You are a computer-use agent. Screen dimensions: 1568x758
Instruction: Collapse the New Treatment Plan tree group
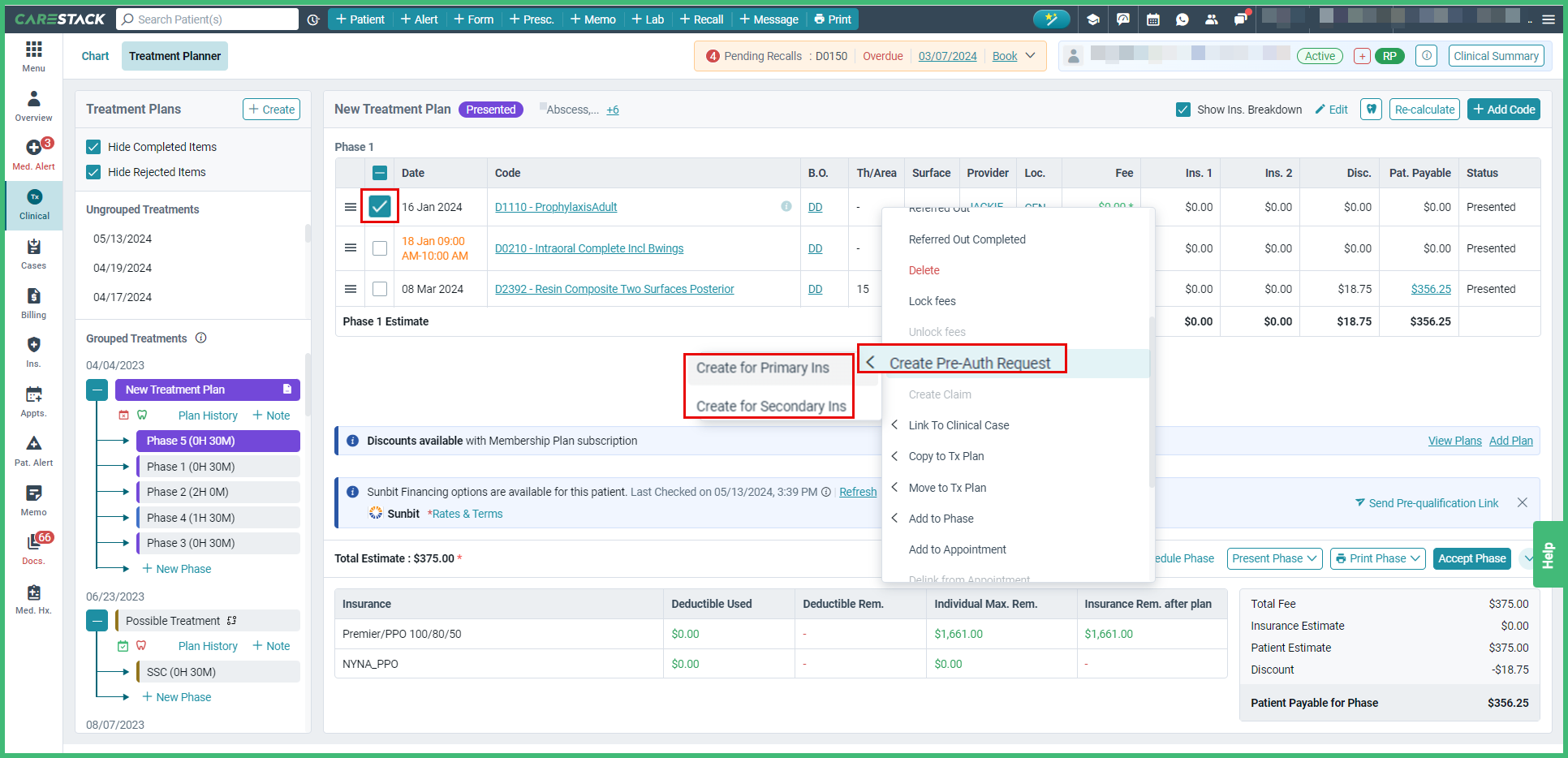(x=97, y=390)
